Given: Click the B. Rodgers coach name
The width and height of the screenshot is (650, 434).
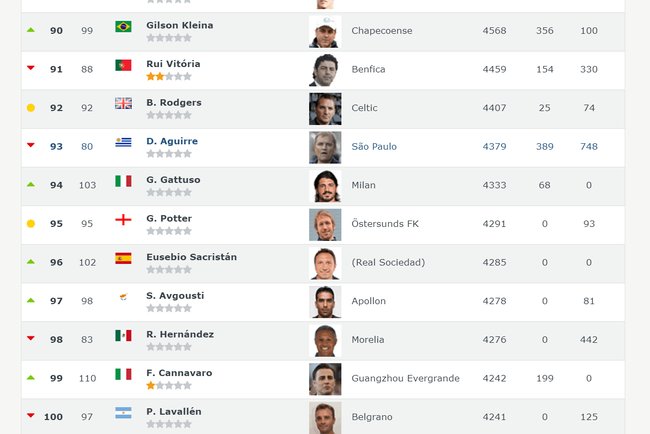Looking at the screenshot, I should click(174, 102).
